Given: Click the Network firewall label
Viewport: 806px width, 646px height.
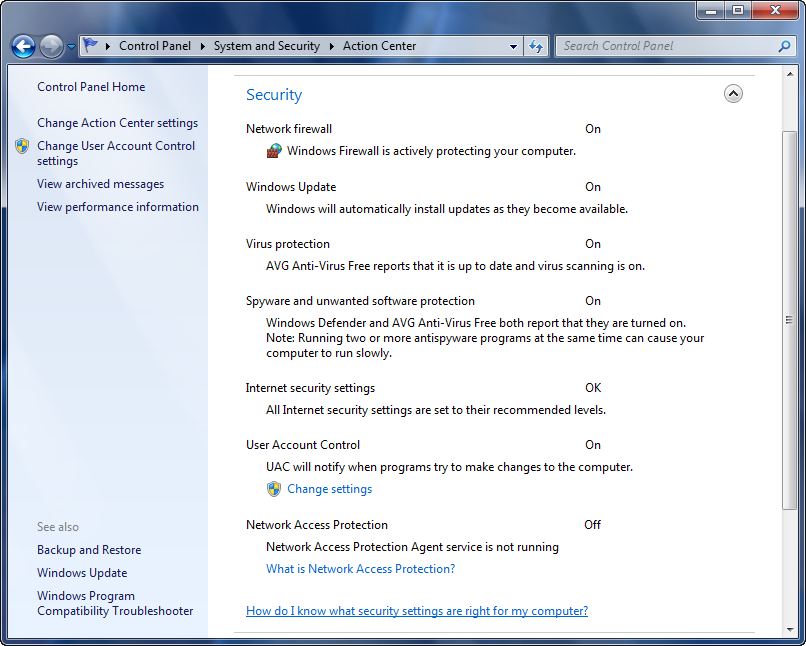Looking at the screenshot, I should [289, 128].
